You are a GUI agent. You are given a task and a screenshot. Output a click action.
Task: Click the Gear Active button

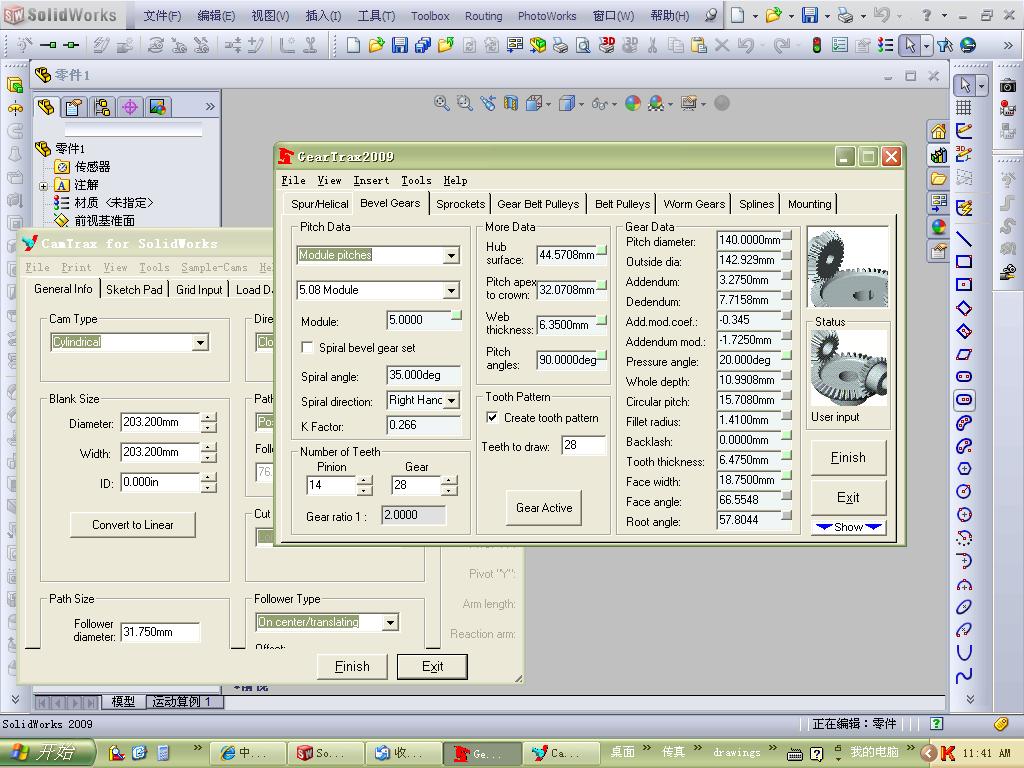(543, 507)
